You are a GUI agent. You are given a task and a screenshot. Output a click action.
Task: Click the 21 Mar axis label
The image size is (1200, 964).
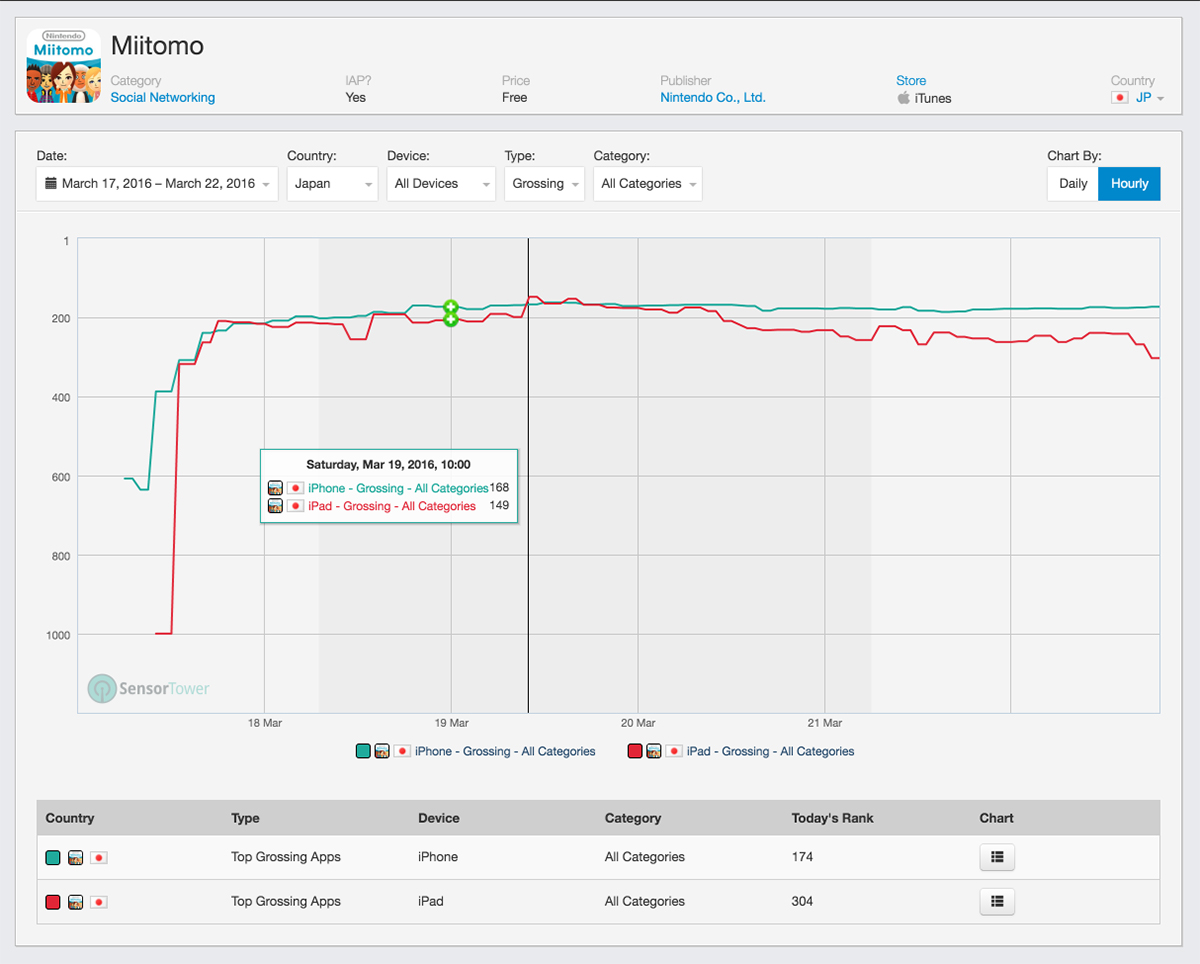tap(825, 723)
